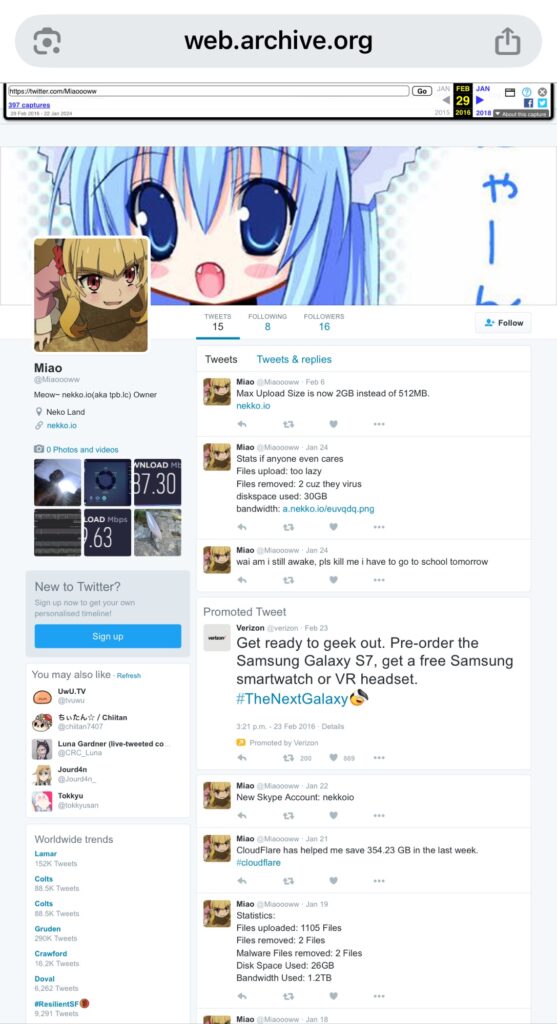
Task: Like the Max Upload Size tweet
Action: click(x=333, y=424)
